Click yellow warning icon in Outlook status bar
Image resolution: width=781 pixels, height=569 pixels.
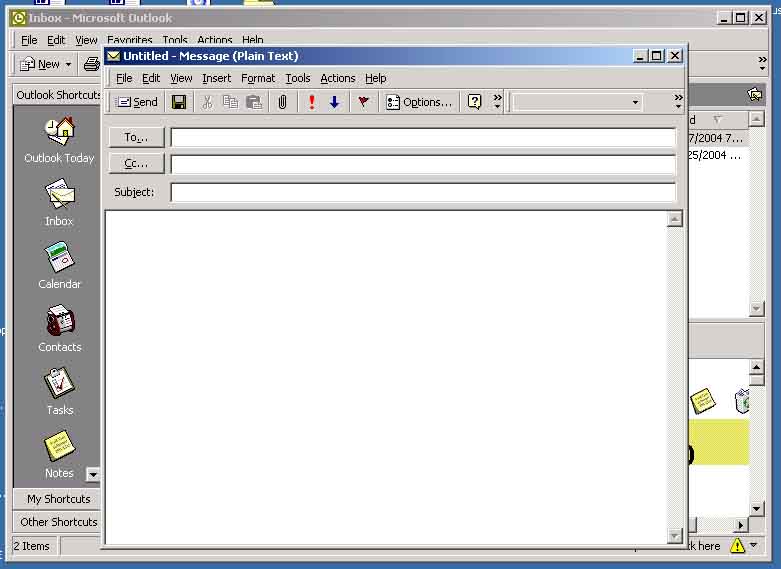(737, 546)
